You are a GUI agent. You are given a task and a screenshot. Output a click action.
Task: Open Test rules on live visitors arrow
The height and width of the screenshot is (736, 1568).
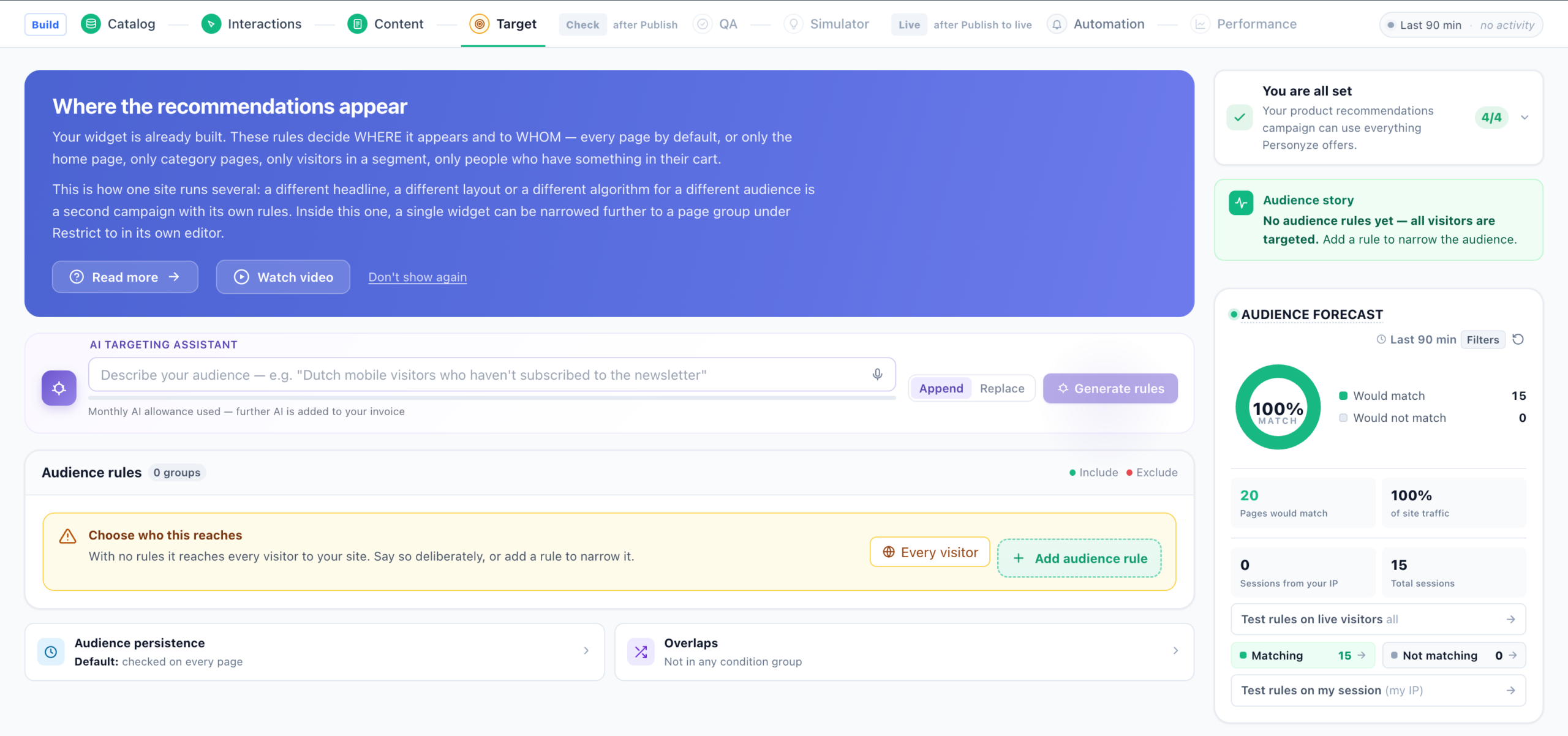click(1510, 620)
